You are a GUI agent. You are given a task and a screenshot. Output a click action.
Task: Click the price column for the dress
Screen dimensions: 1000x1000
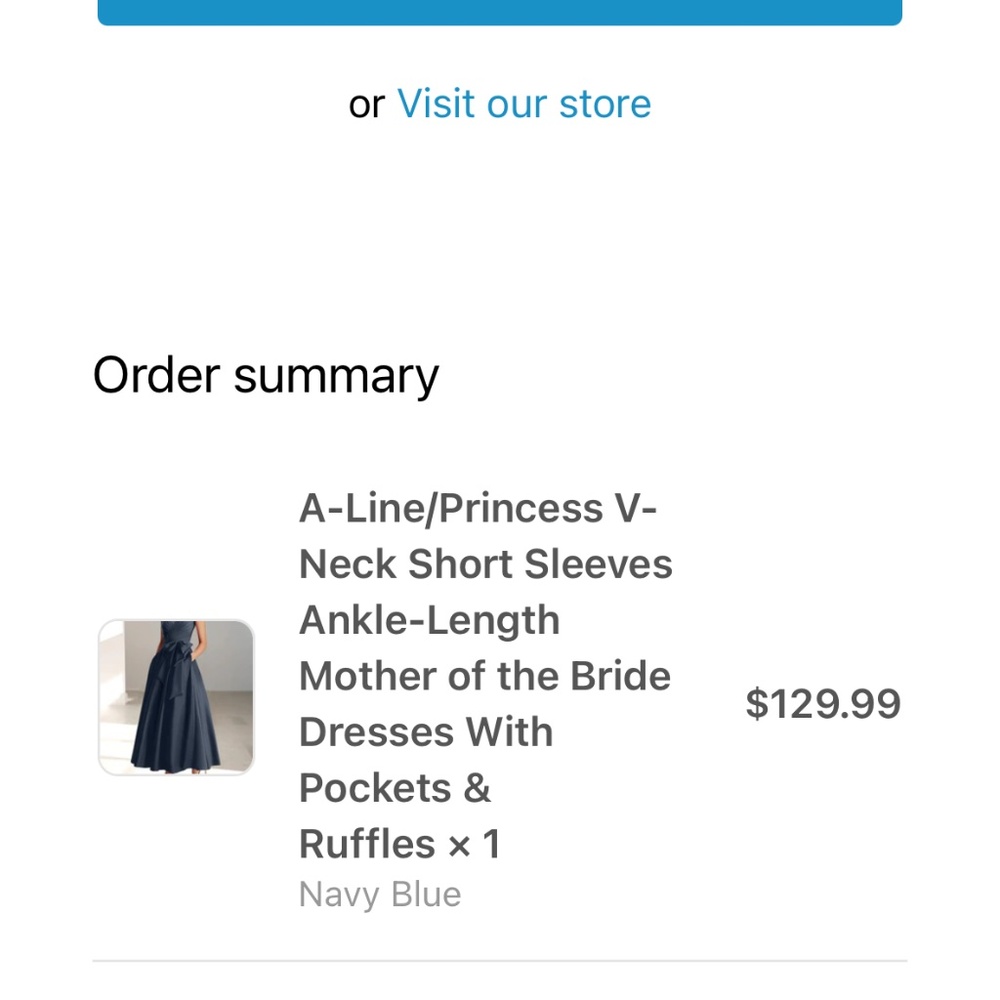click(824, 704)
